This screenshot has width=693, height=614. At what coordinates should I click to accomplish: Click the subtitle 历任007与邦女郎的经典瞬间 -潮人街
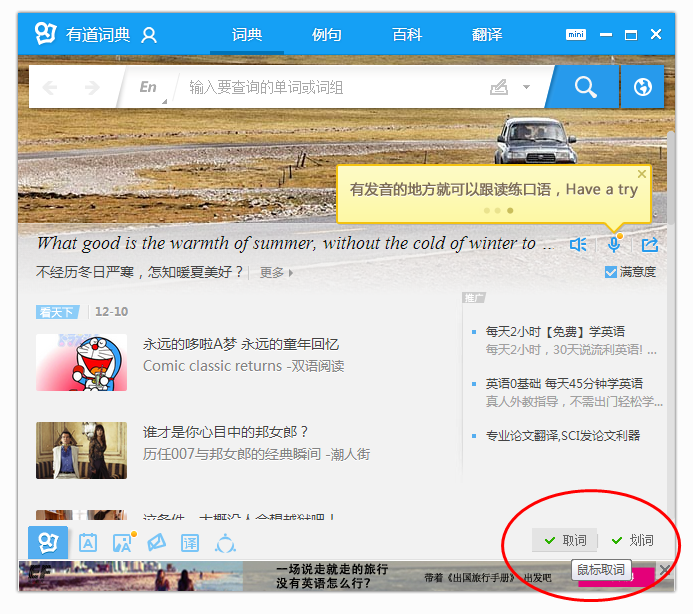coord(256,454)
